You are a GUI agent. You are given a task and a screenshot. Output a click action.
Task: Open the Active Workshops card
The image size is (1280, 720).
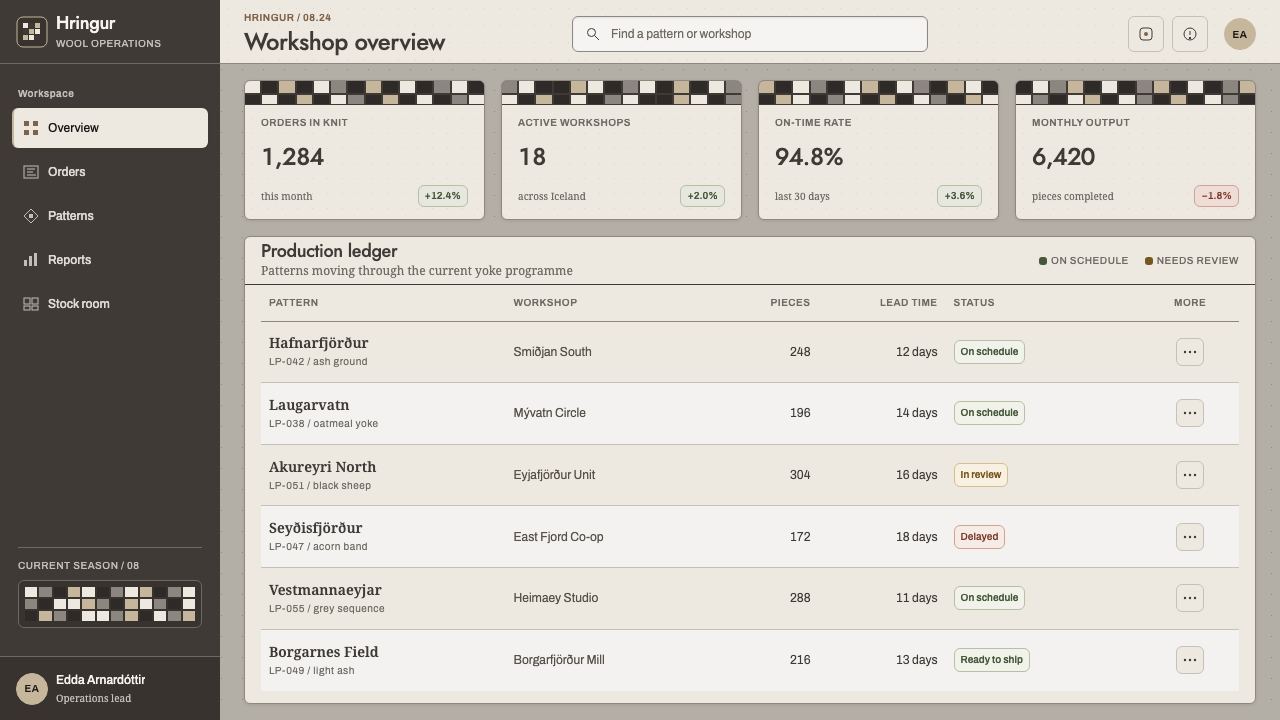[x=621, y=150]
